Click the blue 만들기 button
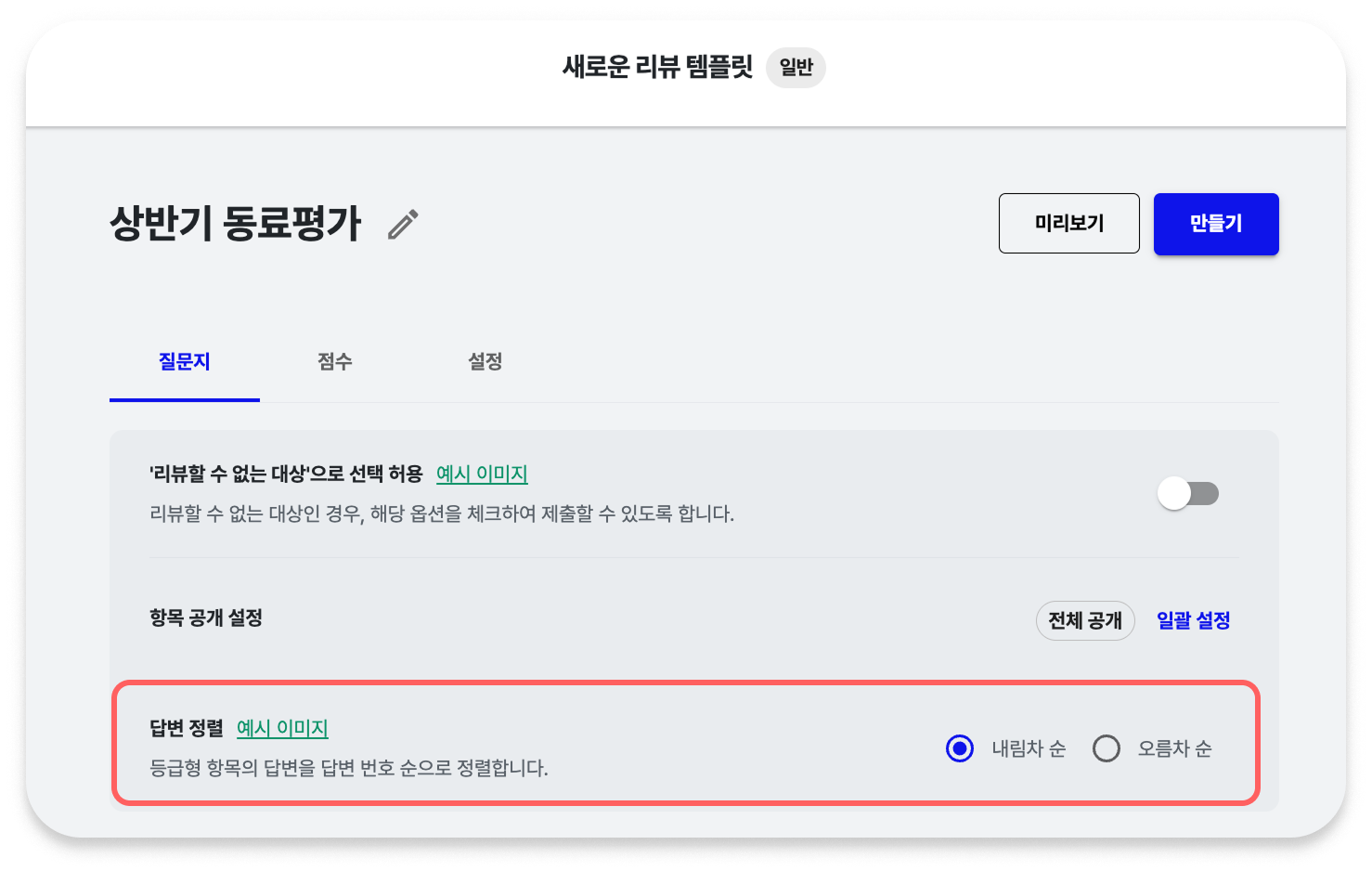Viewport: 1372px width, 871px height. click(x=1216, y=223)
